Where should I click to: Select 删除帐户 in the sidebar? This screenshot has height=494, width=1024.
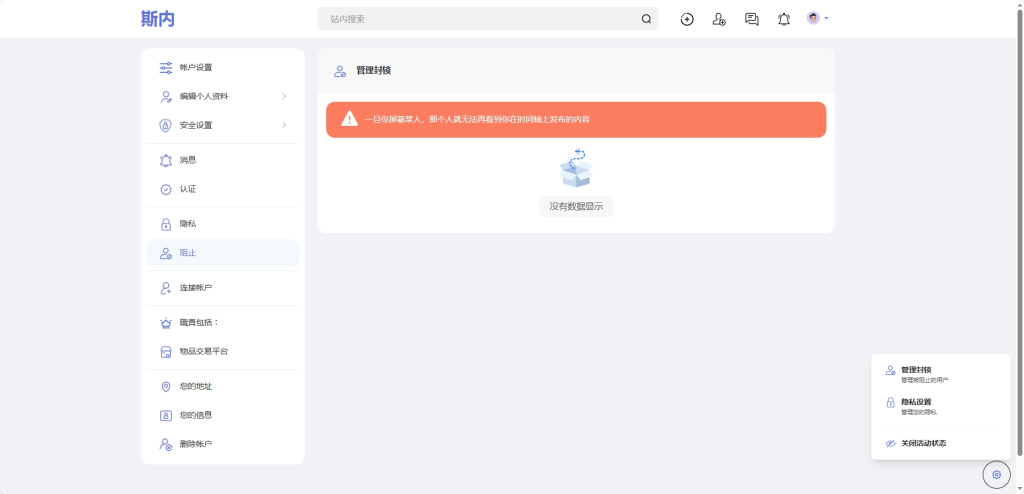(223, 444)
